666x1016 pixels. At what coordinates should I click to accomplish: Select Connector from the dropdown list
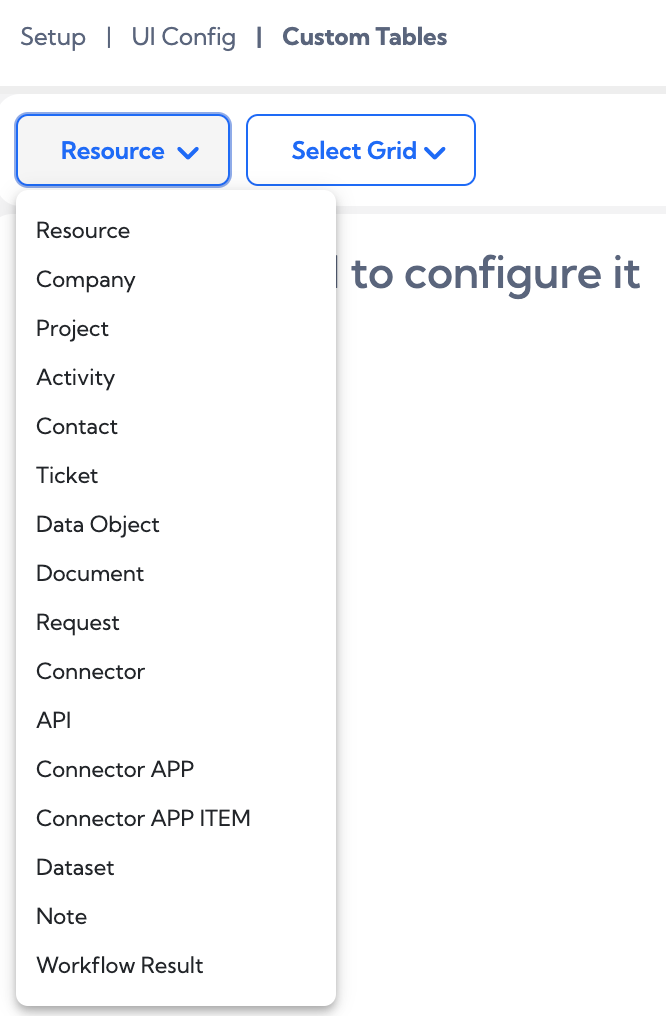(x=90, y=671)
